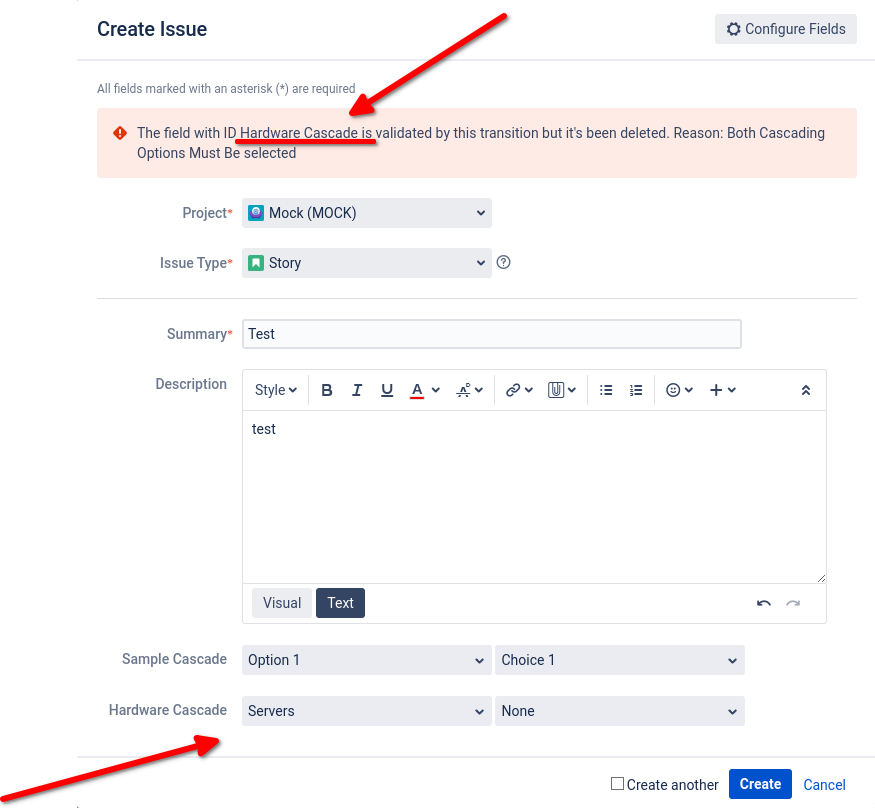Open the attach files and images icon

click(x=556, y=389)
